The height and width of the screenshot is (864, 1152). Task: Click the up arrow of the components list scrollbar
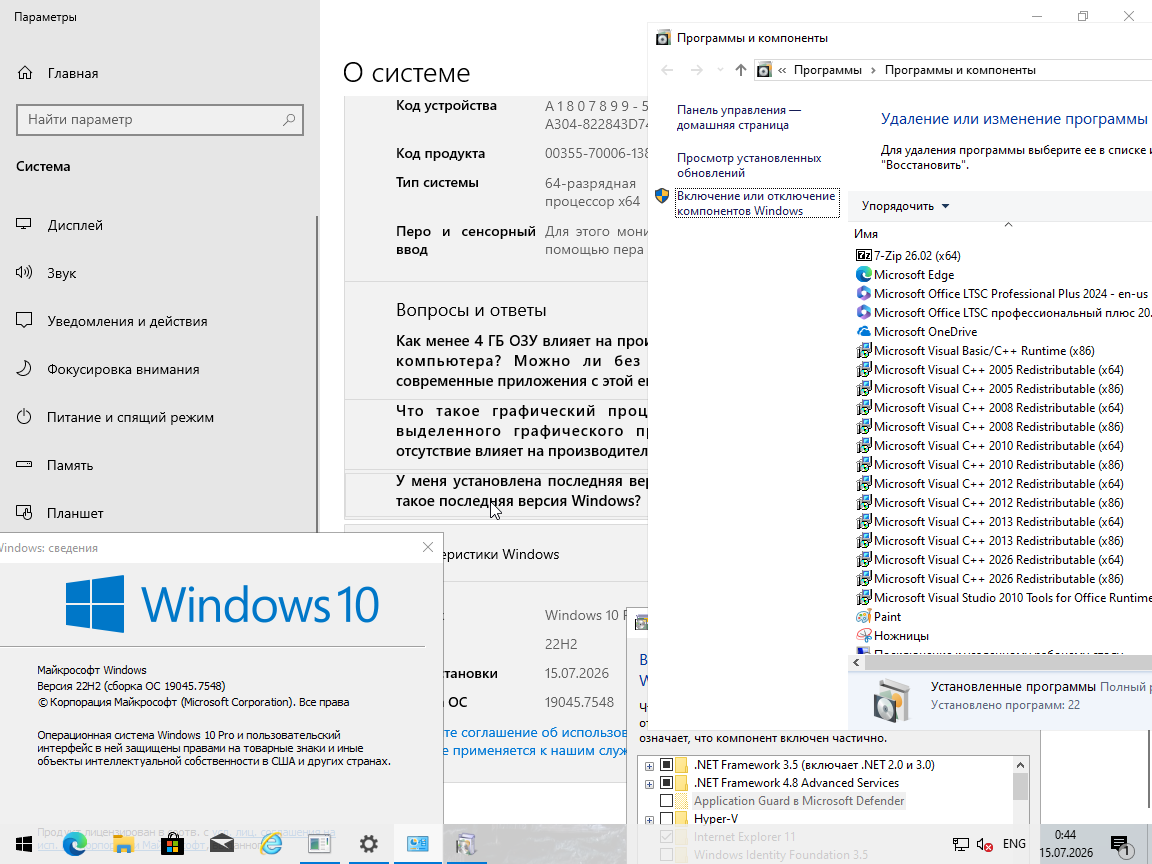click(x=1020, y=765)
